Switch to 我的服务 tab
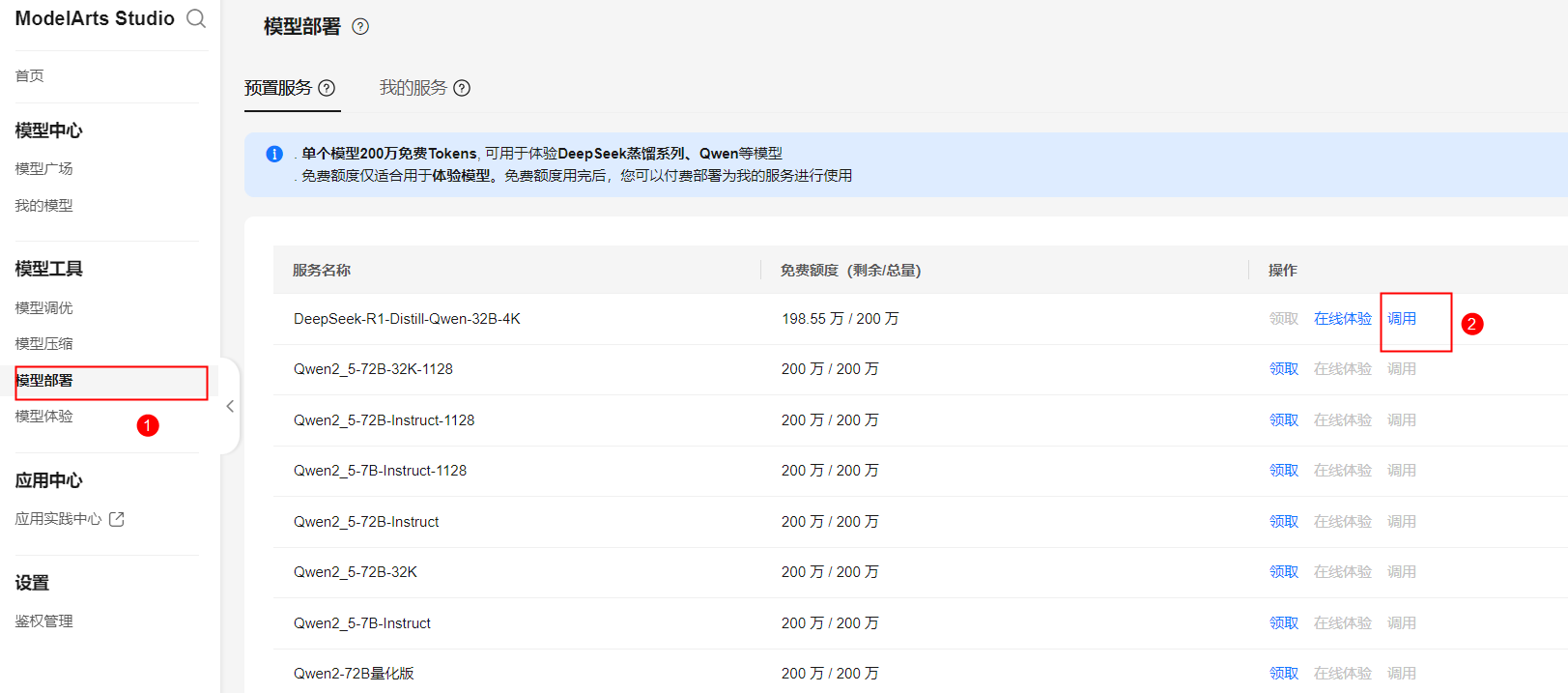The width and height of the screenshot is (1568, 693). (413, 88)
